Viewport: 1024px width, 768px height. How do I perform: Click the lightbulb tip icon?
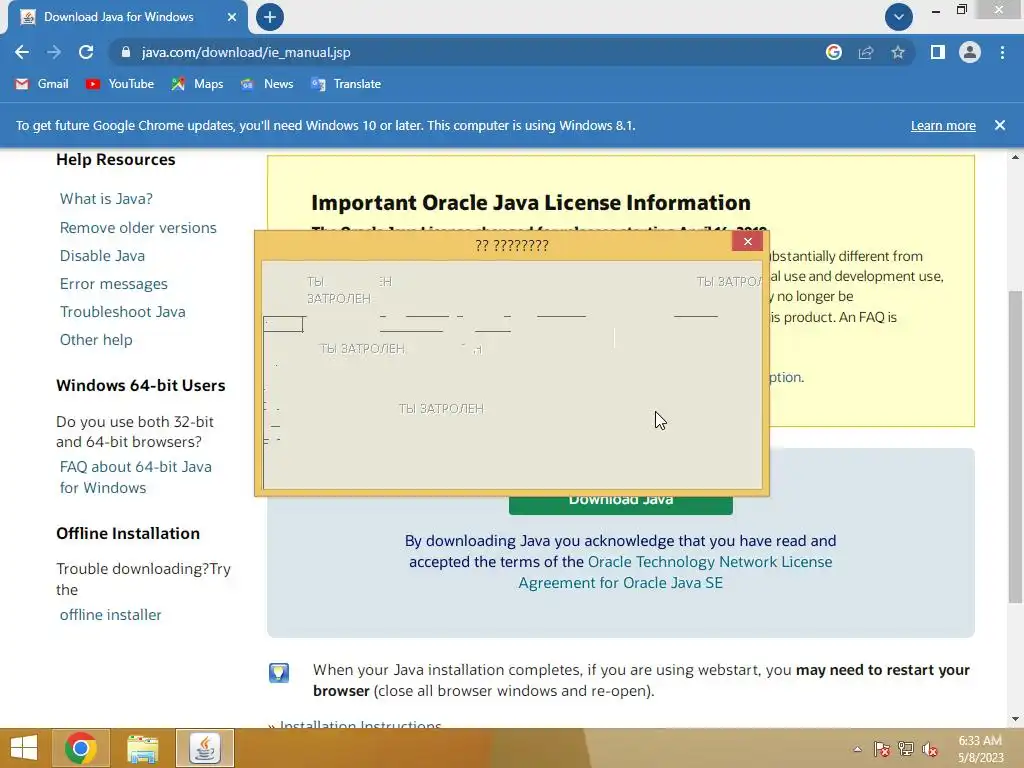[279, 673]
